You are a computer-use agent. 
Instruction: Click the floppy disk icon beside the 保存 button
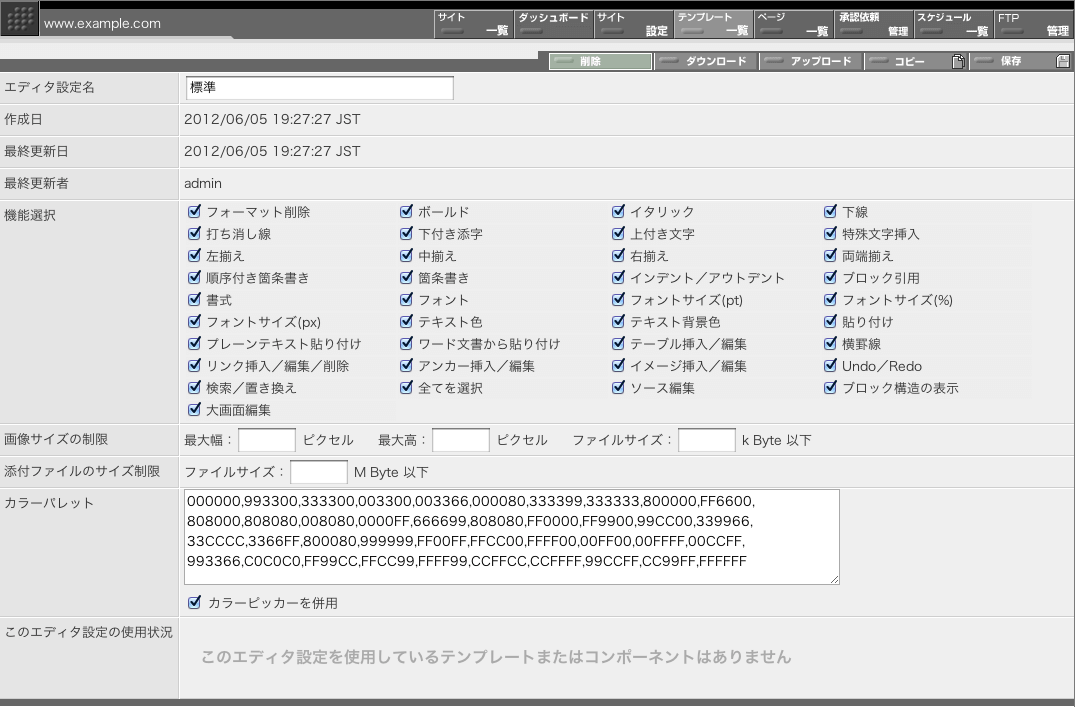[1060, 61]
